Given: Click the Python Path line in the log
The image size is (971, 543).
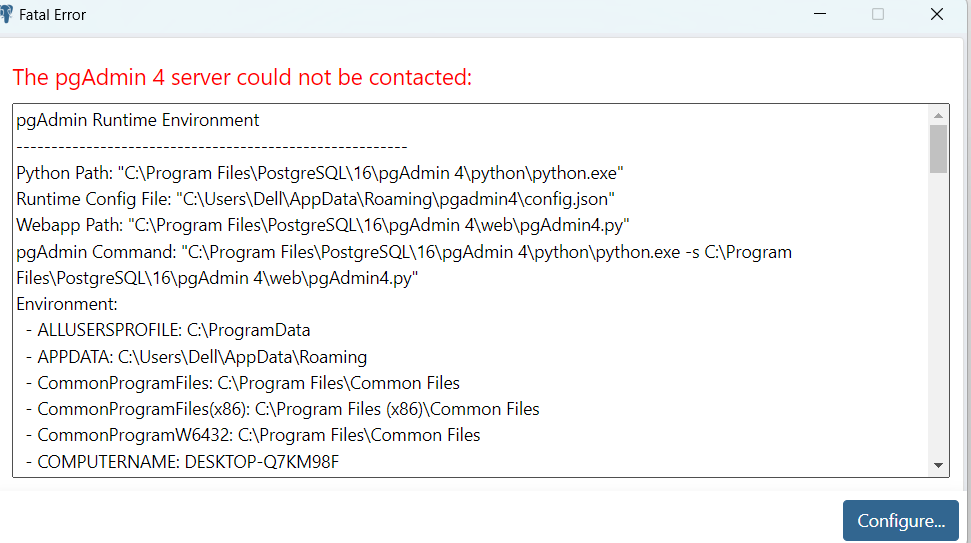Looking at the screenshot, I should 320,173.
